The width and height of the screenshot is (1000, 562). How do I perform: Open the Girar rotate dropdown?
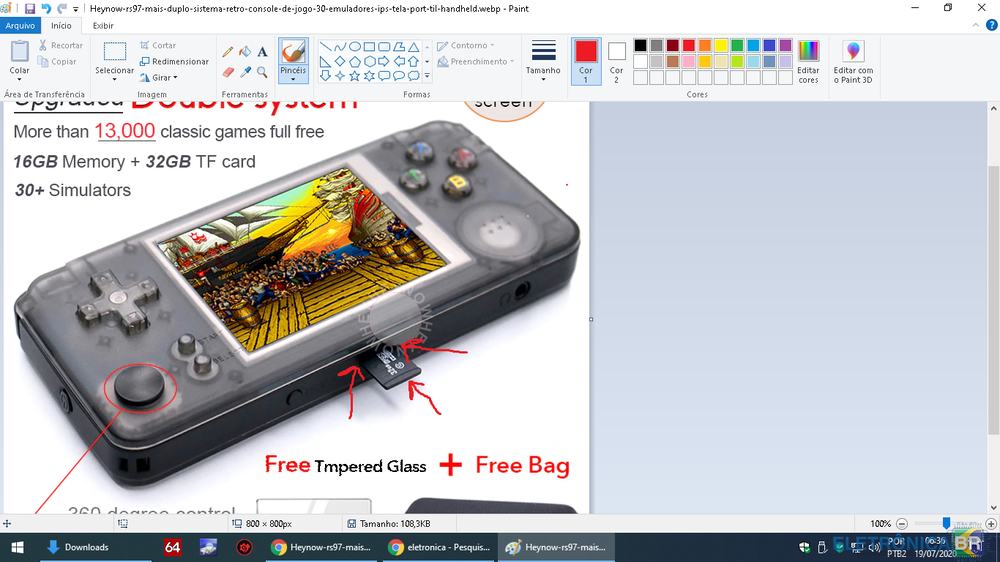point(165,77)
